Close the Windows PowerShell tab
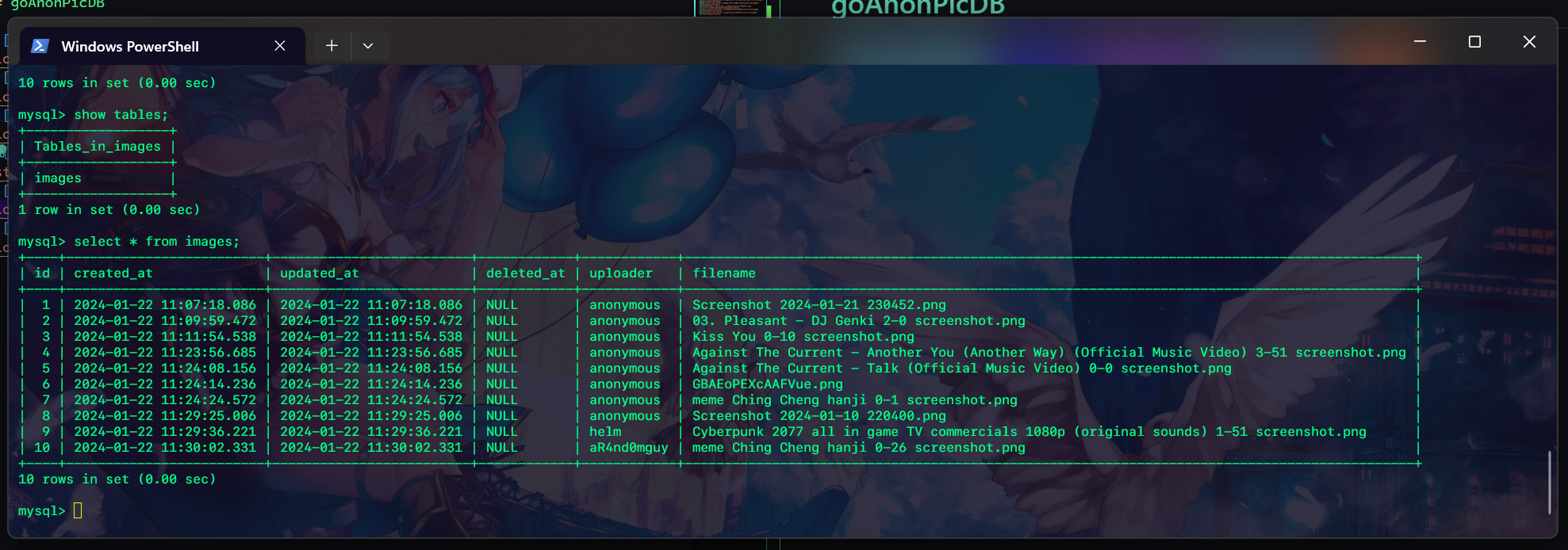 point(280,46)
